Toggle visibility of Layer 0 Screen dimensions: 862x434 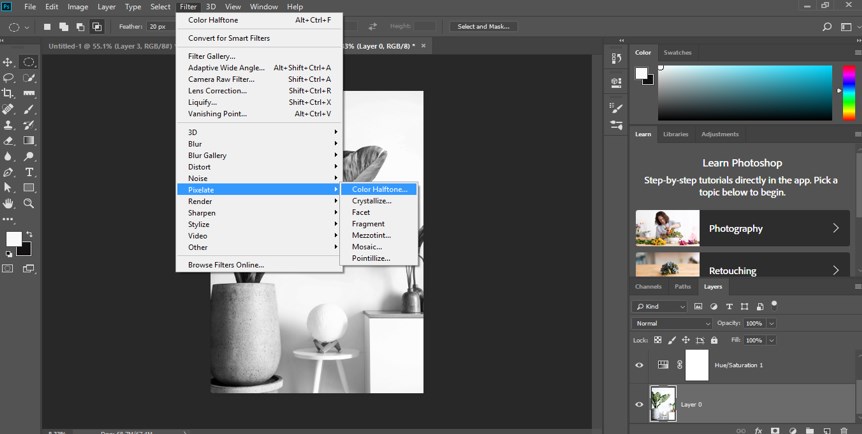click(x=639, y=404)
